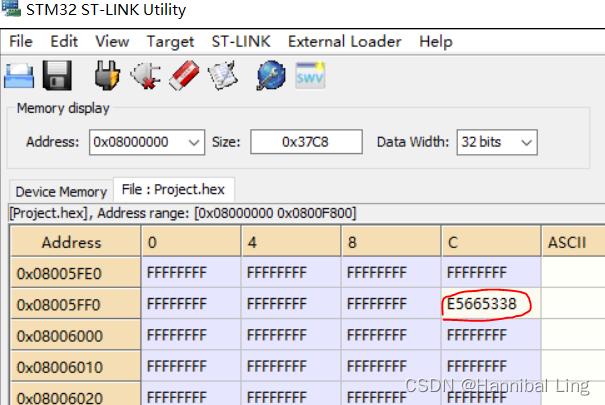The image size is (605, 405).
Task: Select address row 0x08006020
Action: 76,395
